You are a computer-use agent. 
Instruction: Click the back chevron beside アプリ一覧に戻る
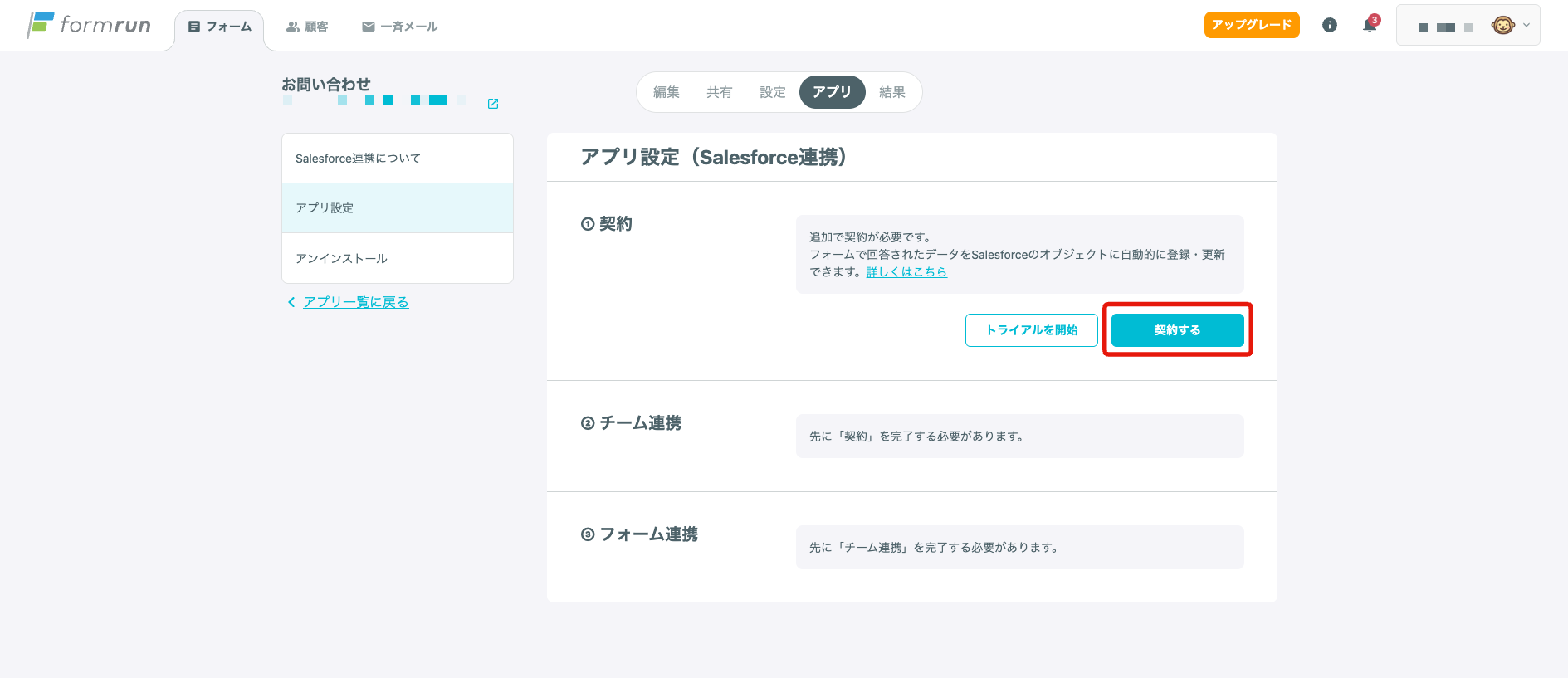[x=291, y=302]
